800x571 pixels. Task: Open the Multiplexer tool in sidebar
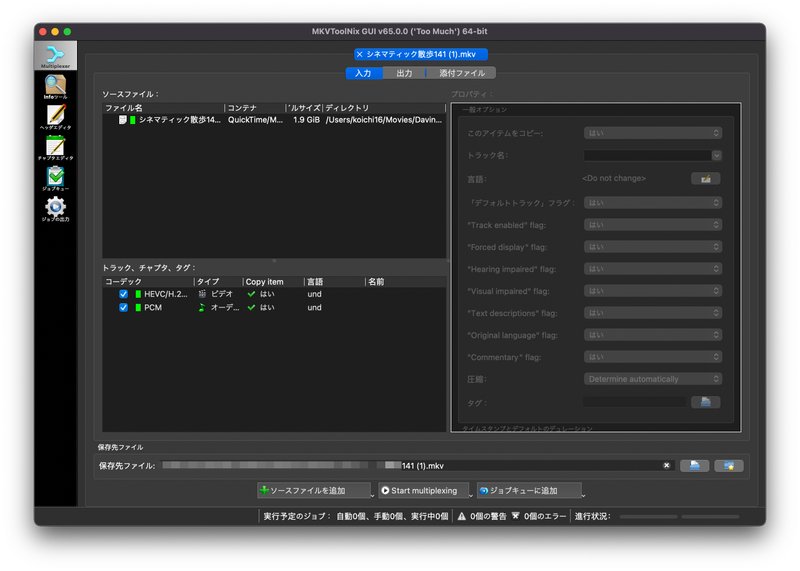pyautogui.click(x=56, y=56)
